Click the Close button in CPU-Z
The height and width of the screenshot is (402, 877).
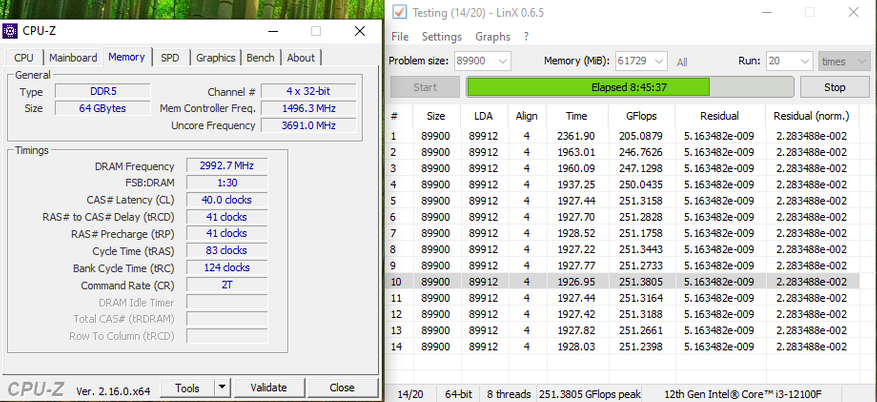pos(342,387)
